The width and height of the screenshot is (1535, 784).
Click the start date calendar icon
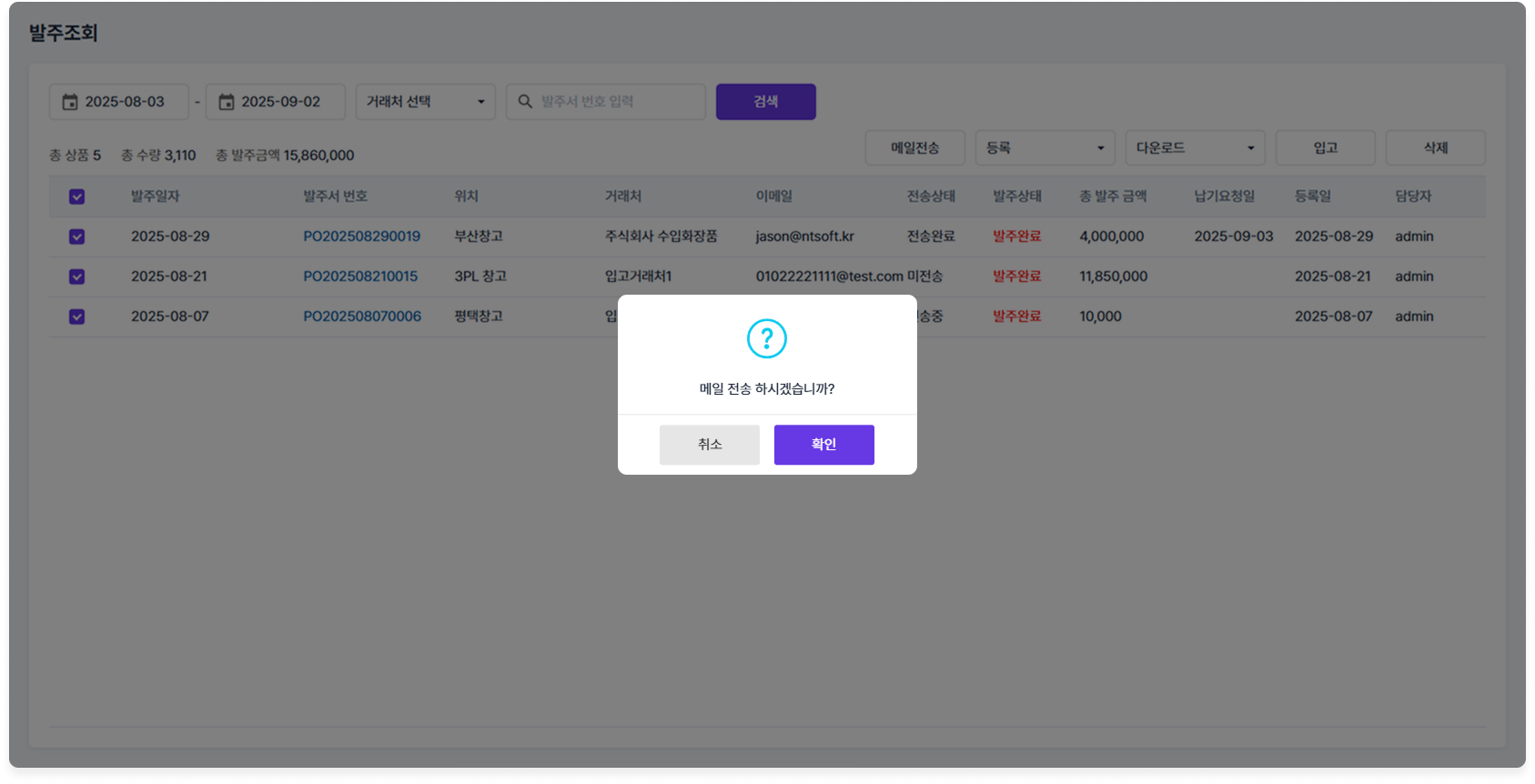pos(70,102)
